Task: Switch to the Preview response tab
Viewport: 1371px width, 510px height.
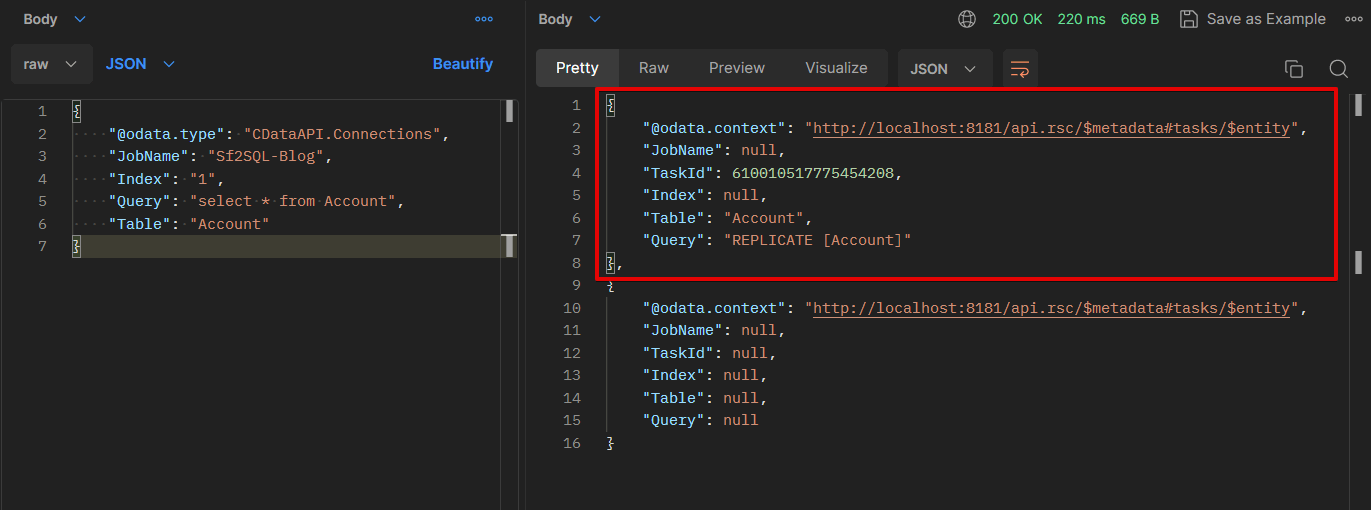Action: point(737,68)
